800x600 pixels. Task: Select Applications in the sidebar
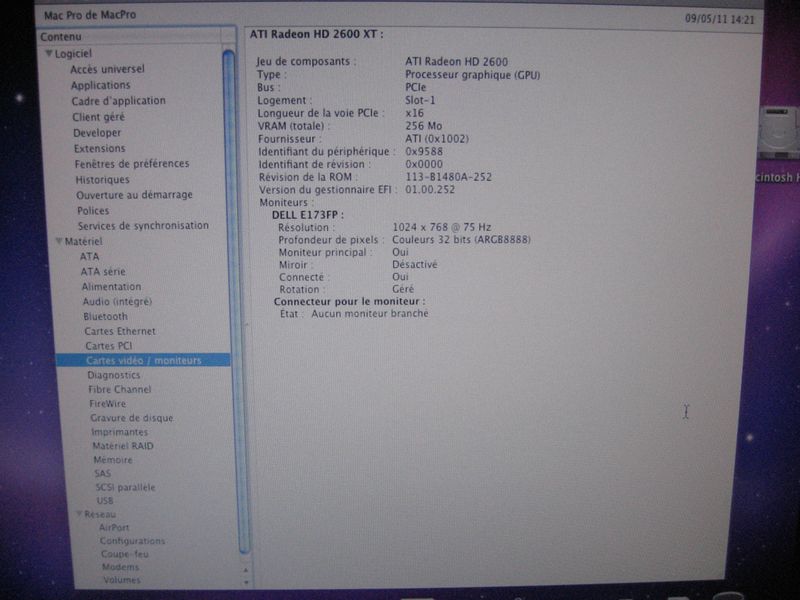click(x=101, y=85)
